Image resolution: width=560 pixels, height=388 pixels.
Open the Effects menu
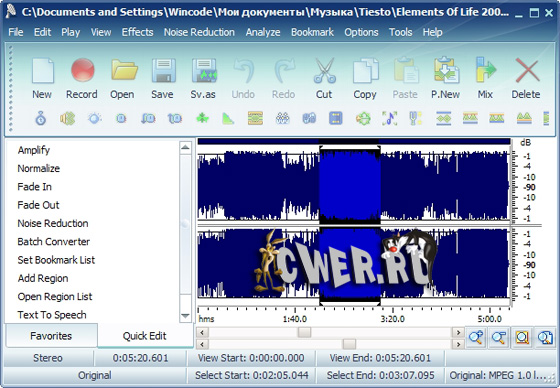(137, 32)
